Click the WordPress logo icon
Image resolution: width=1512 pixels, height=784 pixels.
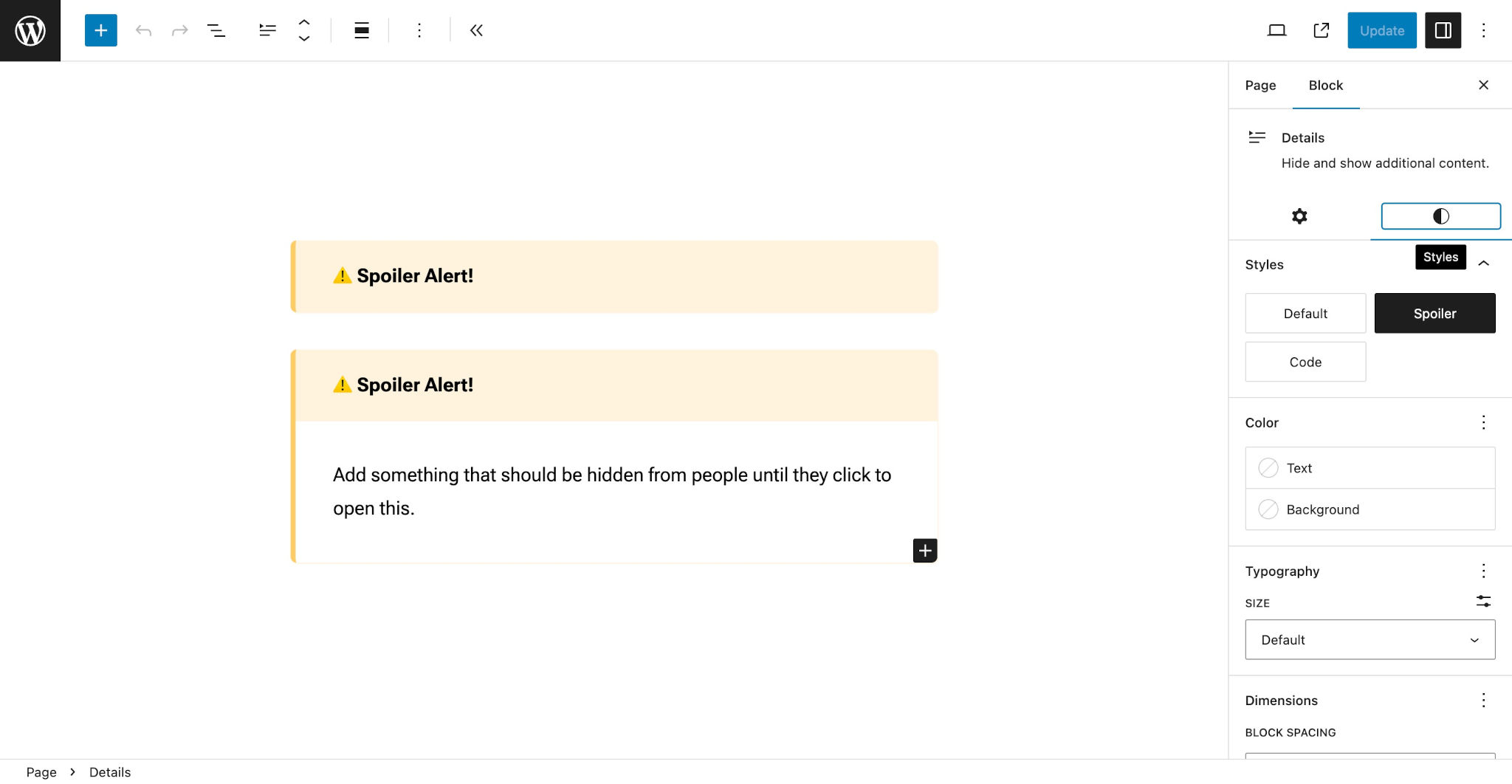tap(30, 30)
